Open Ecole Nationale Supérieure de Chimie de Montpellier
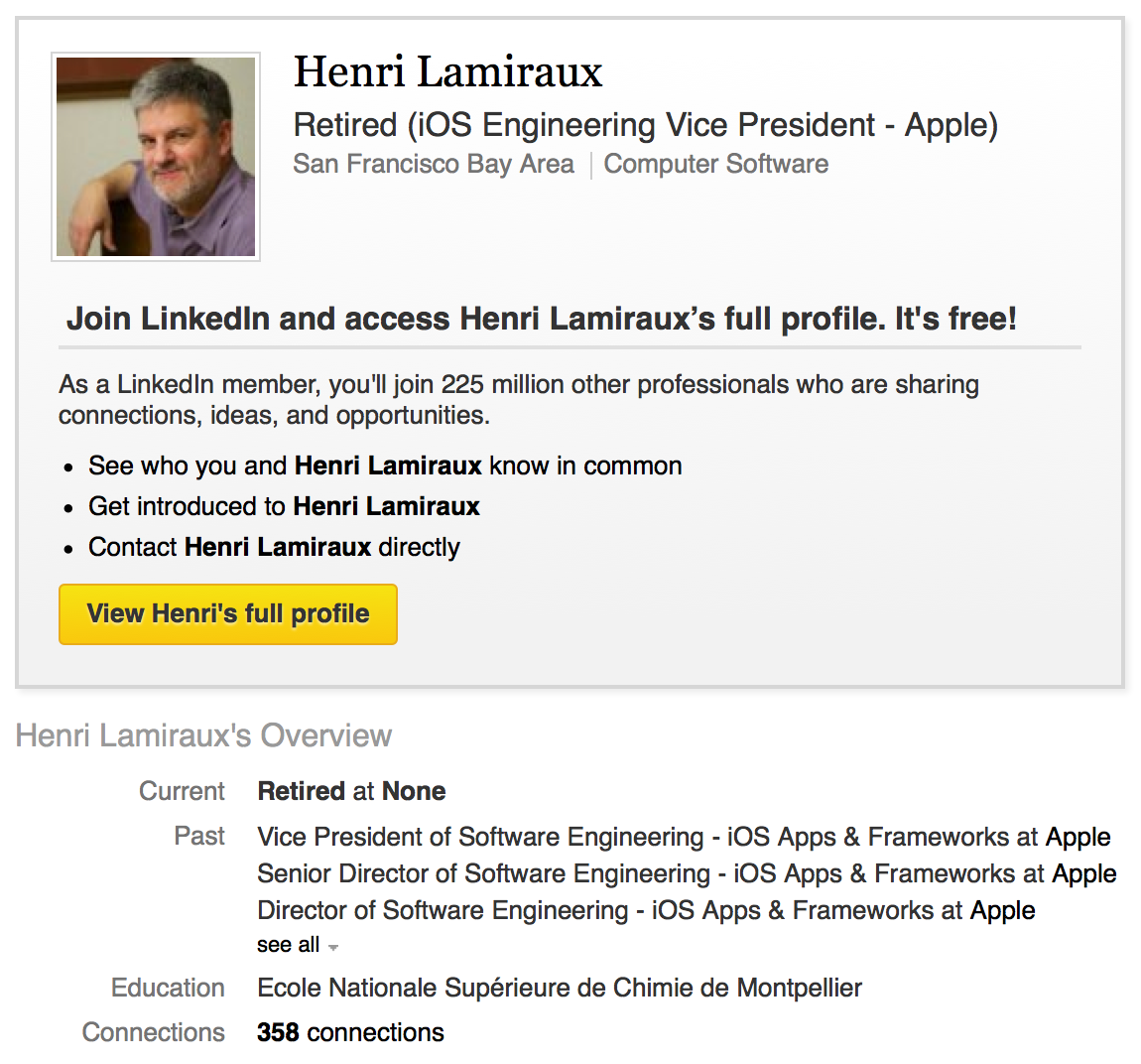The width and height of the screenshot is (1141, 1064). point(559,988)
